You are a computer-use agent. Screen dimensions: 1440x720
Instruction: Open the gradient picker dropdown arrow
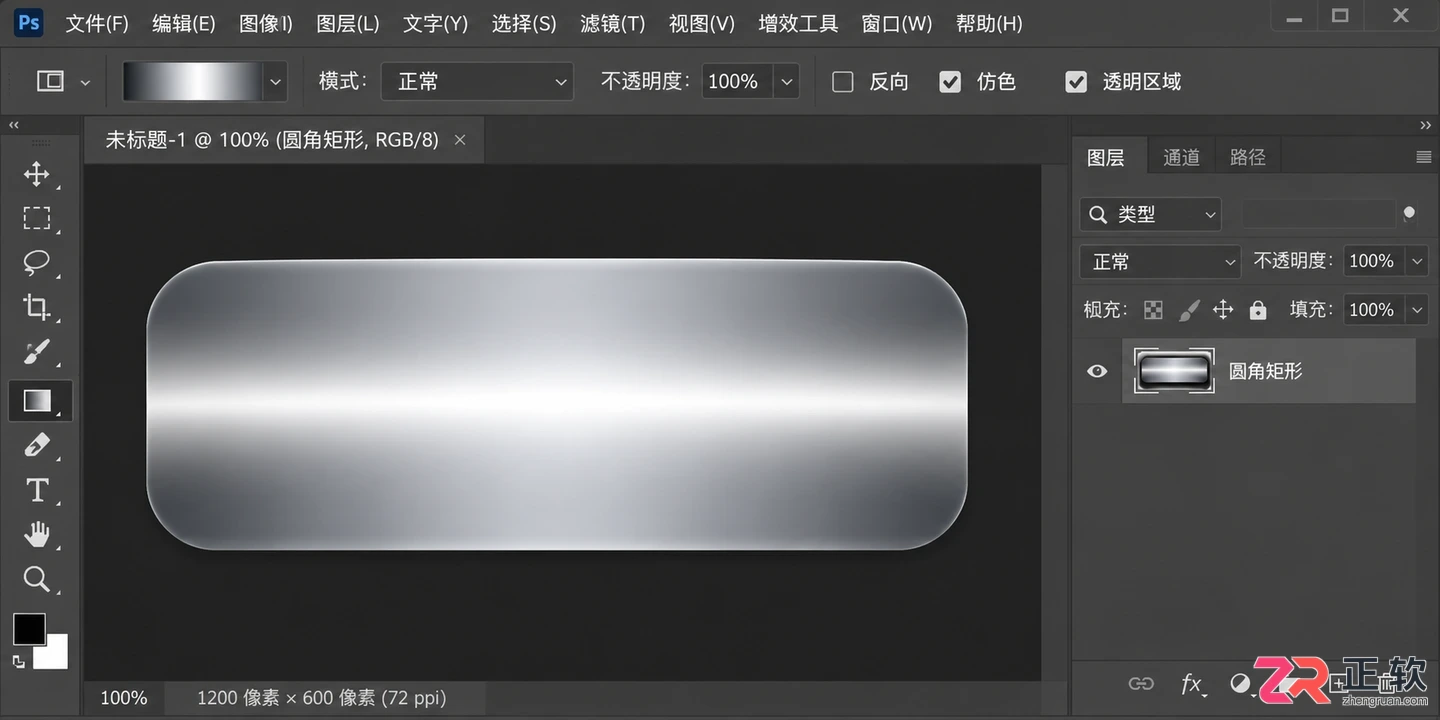(275, 82)
